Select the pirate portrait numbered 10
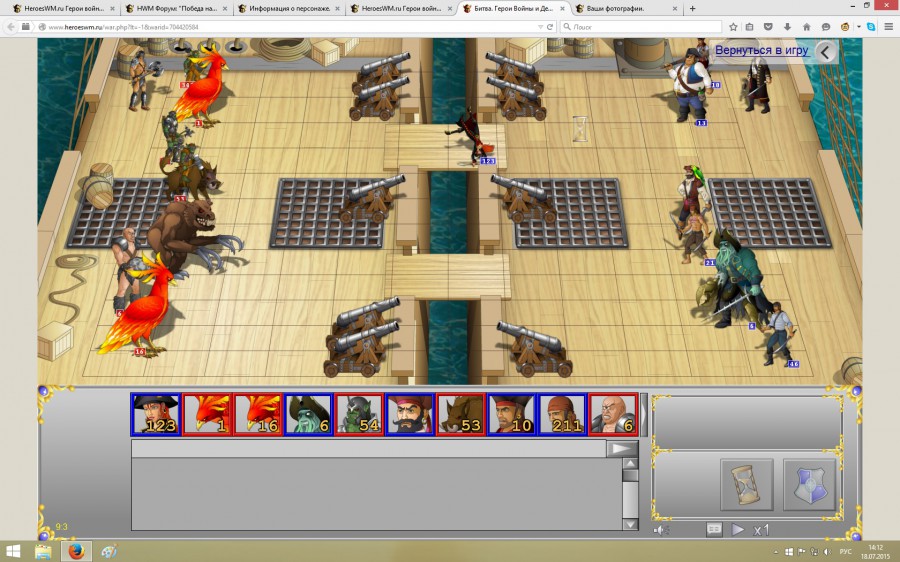900x562 pixels. click(511, 414)
